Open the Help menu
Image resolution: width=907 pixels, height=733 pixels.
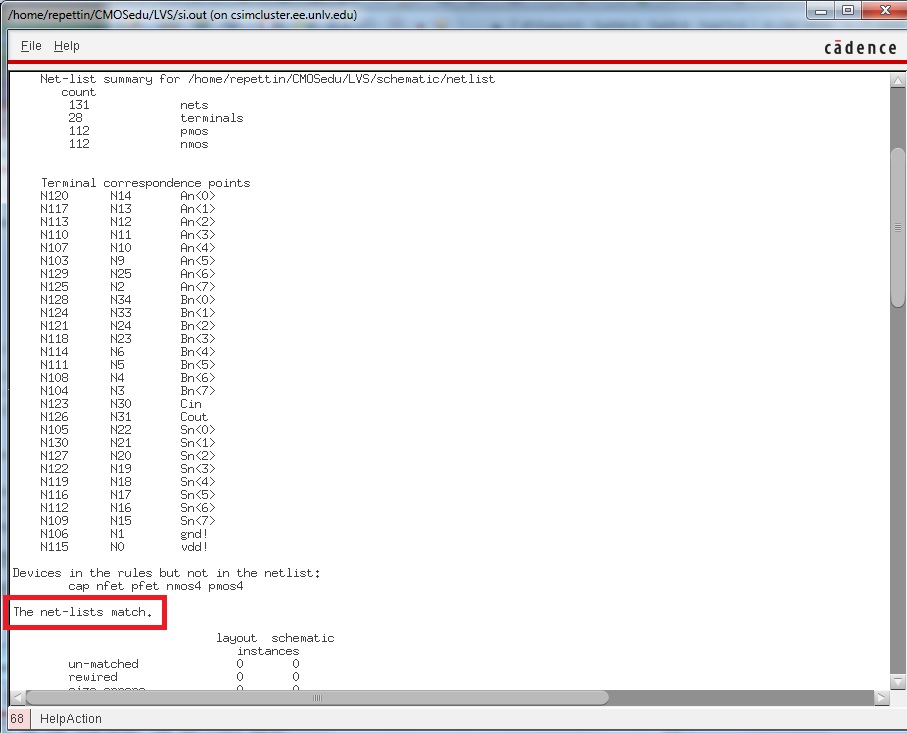[67, 46]
